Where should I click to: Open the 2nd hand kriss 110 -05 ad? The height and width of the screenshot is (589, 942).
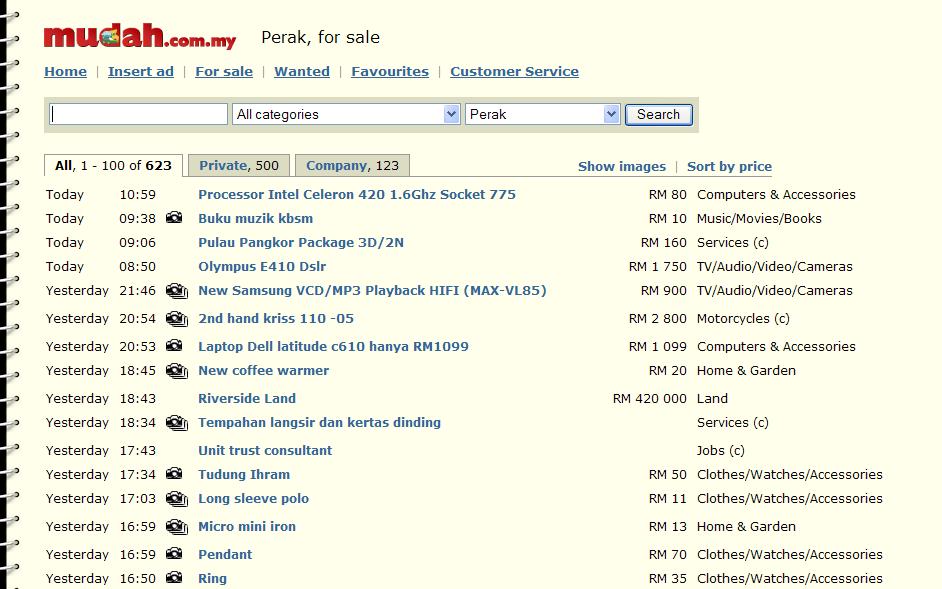[x=276, y=319]
